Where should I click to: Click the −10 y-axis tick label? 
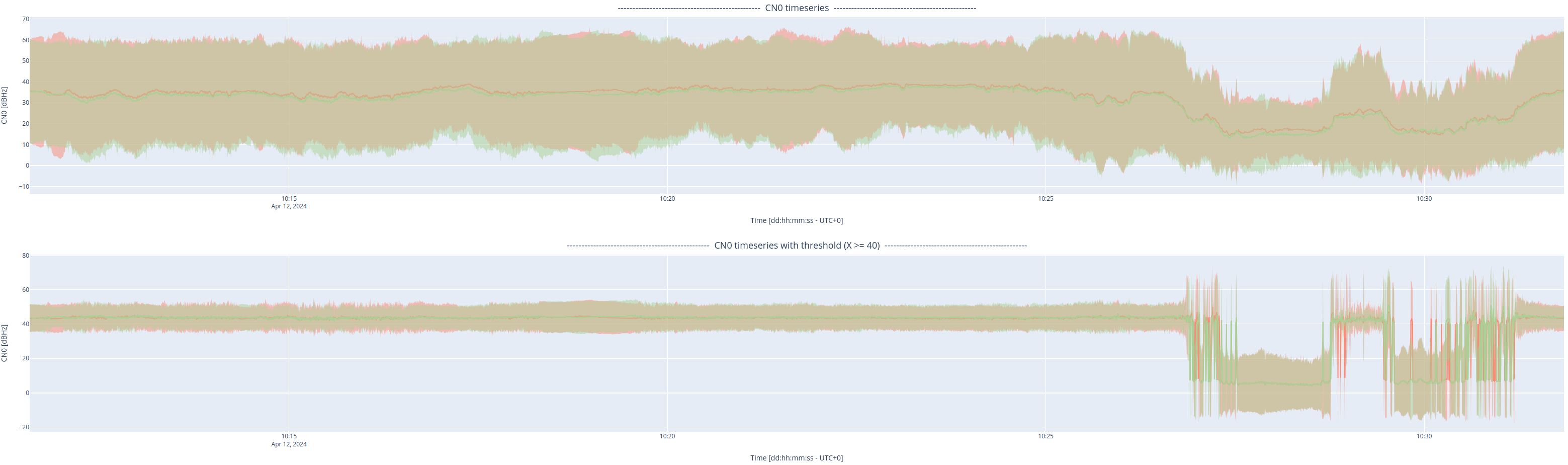24,187
